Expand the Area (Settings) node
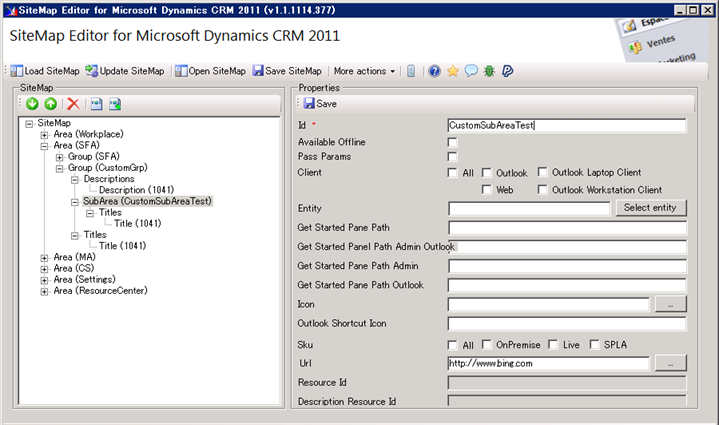The image size is (719, 425). click(44, 280)
